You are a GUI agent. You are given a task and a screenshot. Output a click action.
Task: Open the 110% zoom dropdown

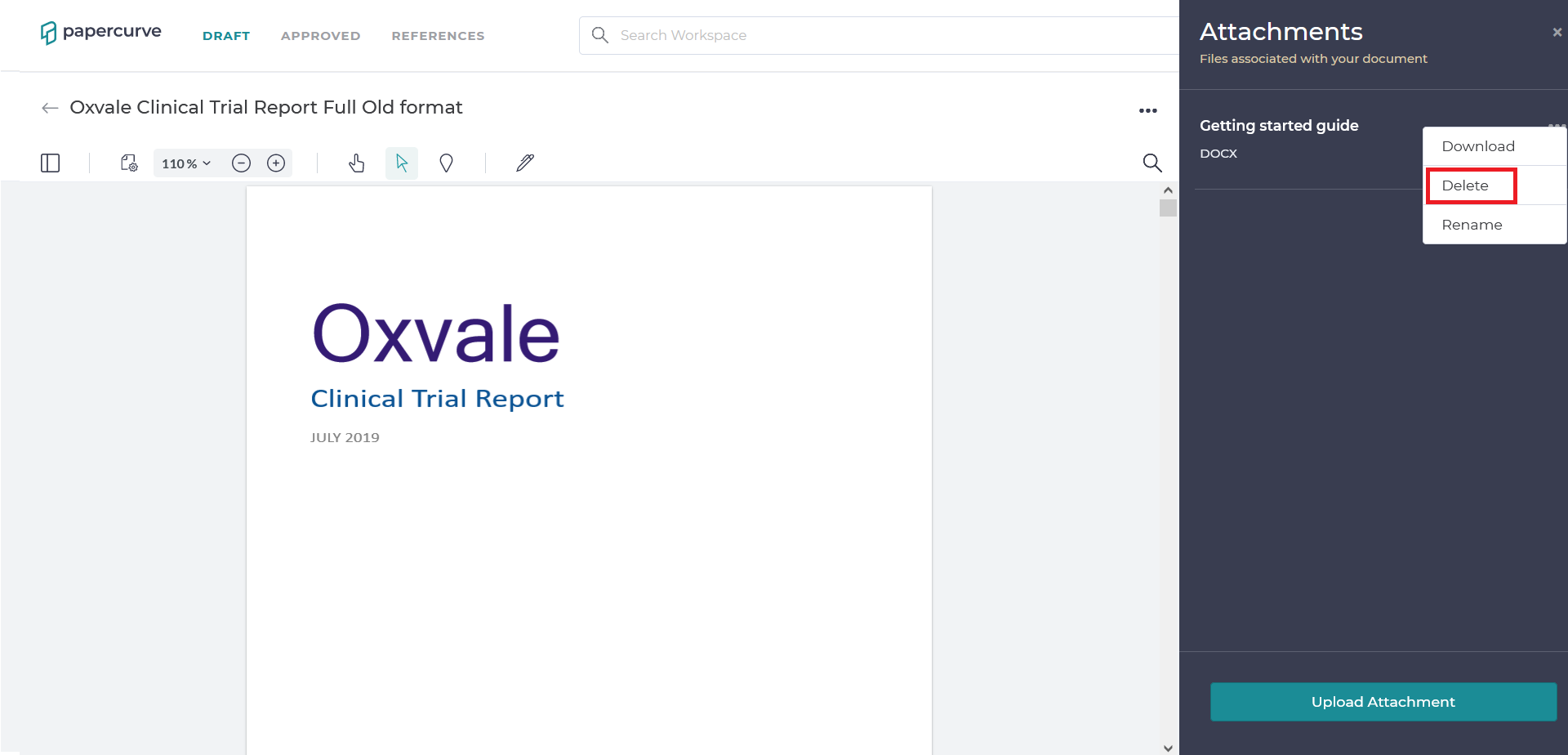click(x=186, y=163)
